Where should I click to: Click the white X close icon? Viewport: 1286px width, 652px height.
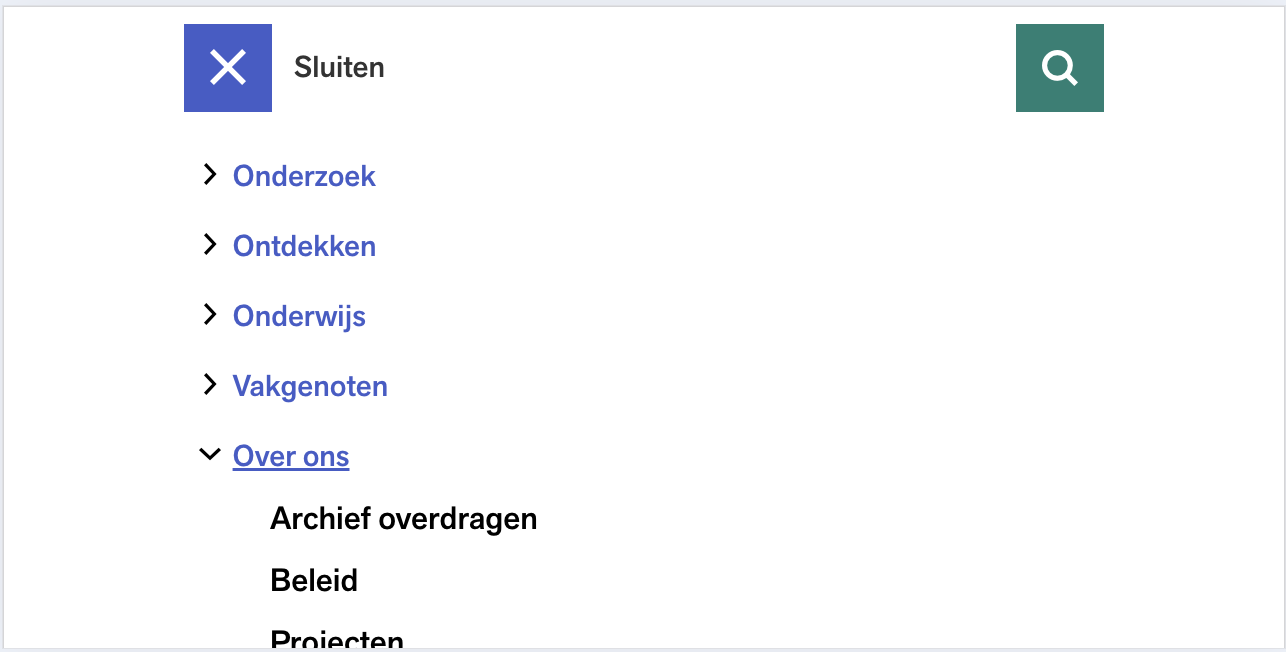click(228, 68)
